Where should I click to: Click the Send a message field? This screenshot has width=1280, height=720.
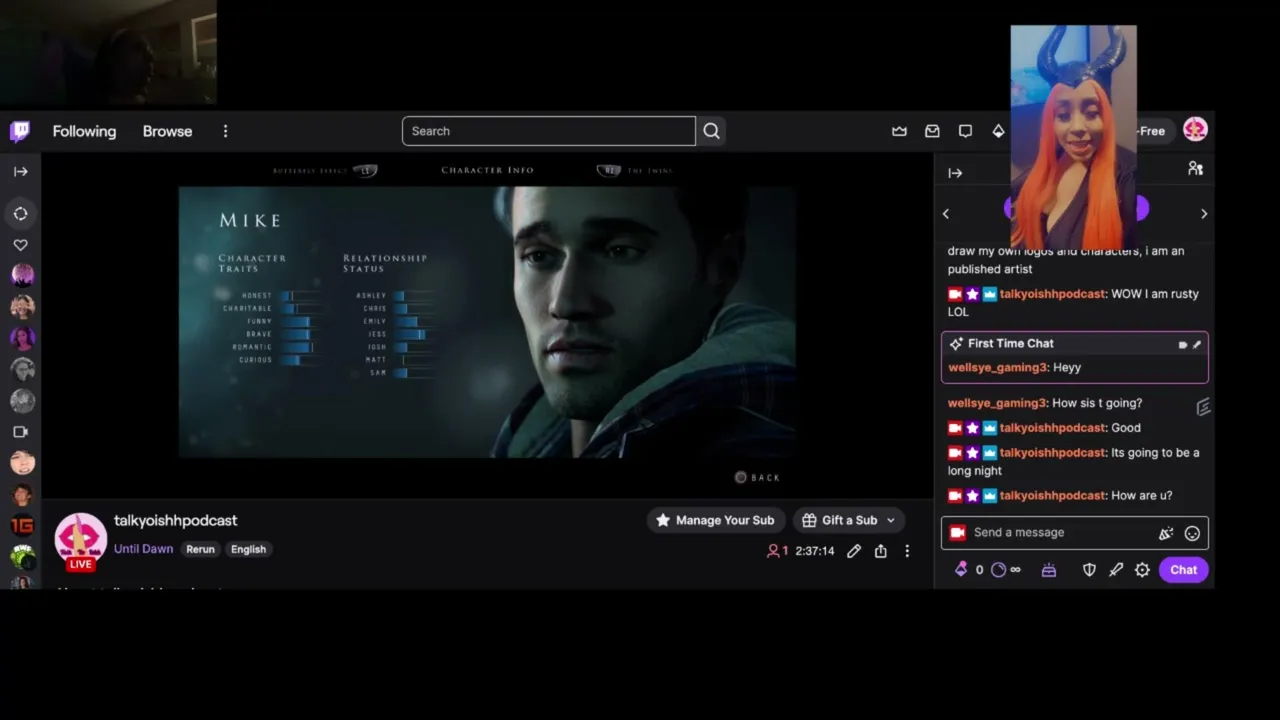pyautogui.click(x=1075, y=533)
